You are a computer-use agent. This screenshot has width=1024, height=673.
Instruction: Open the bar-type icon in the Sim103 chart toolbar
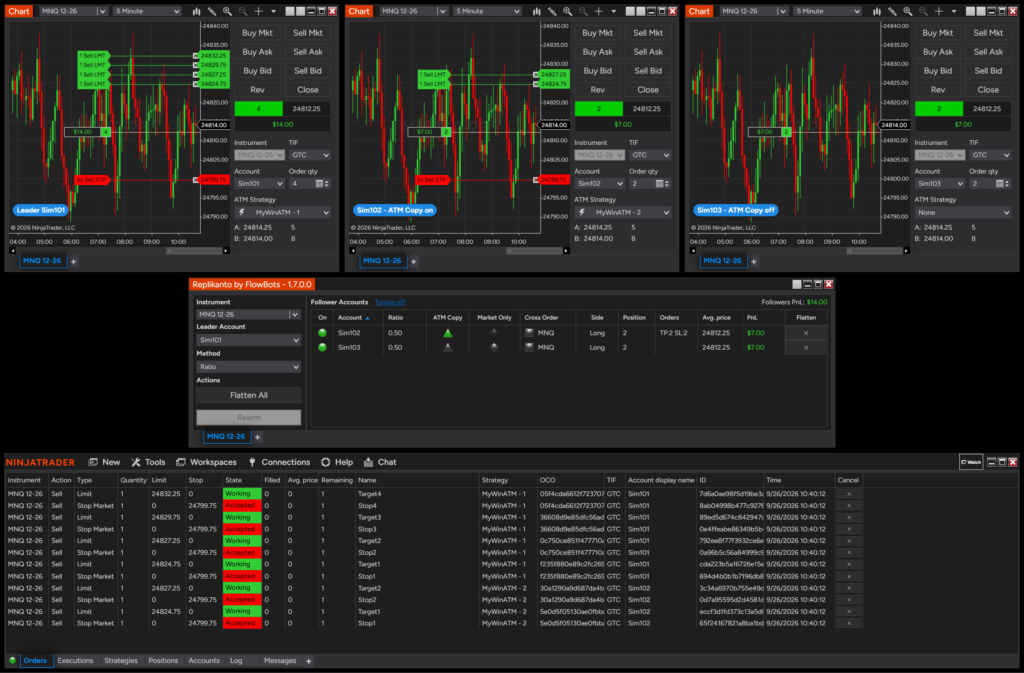[876, 11]
